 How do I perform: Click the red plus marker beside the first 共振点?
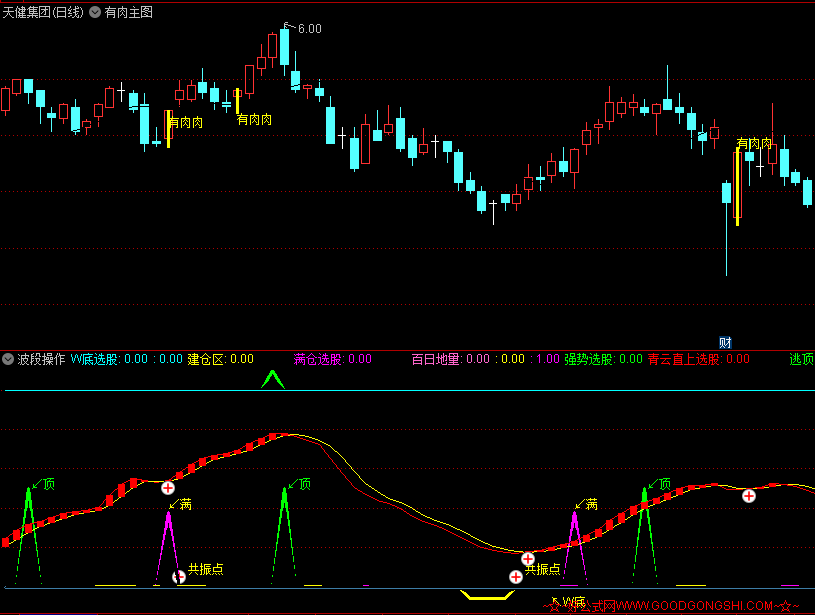pyautogui.click(x=179, y=577)
